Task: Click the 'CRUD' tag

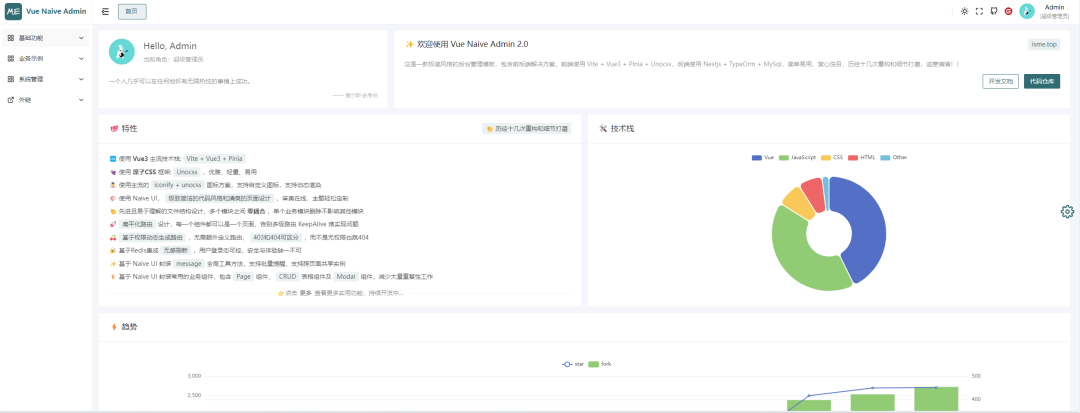Action: [x=287, y=277]
